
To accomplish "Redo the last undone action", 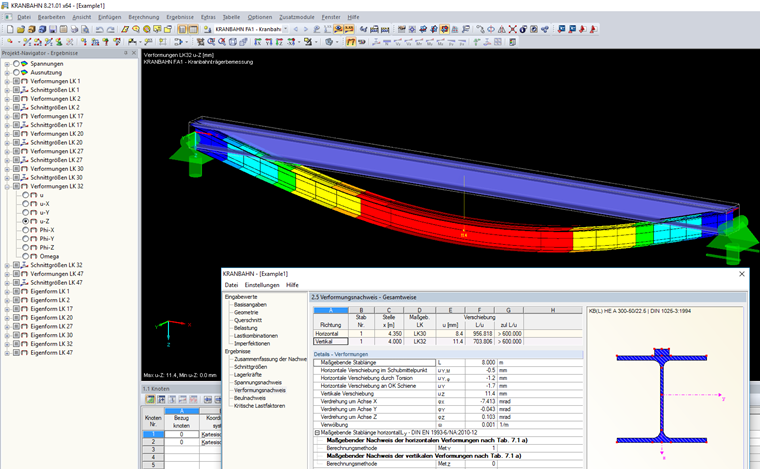I will tap(111, 29).
